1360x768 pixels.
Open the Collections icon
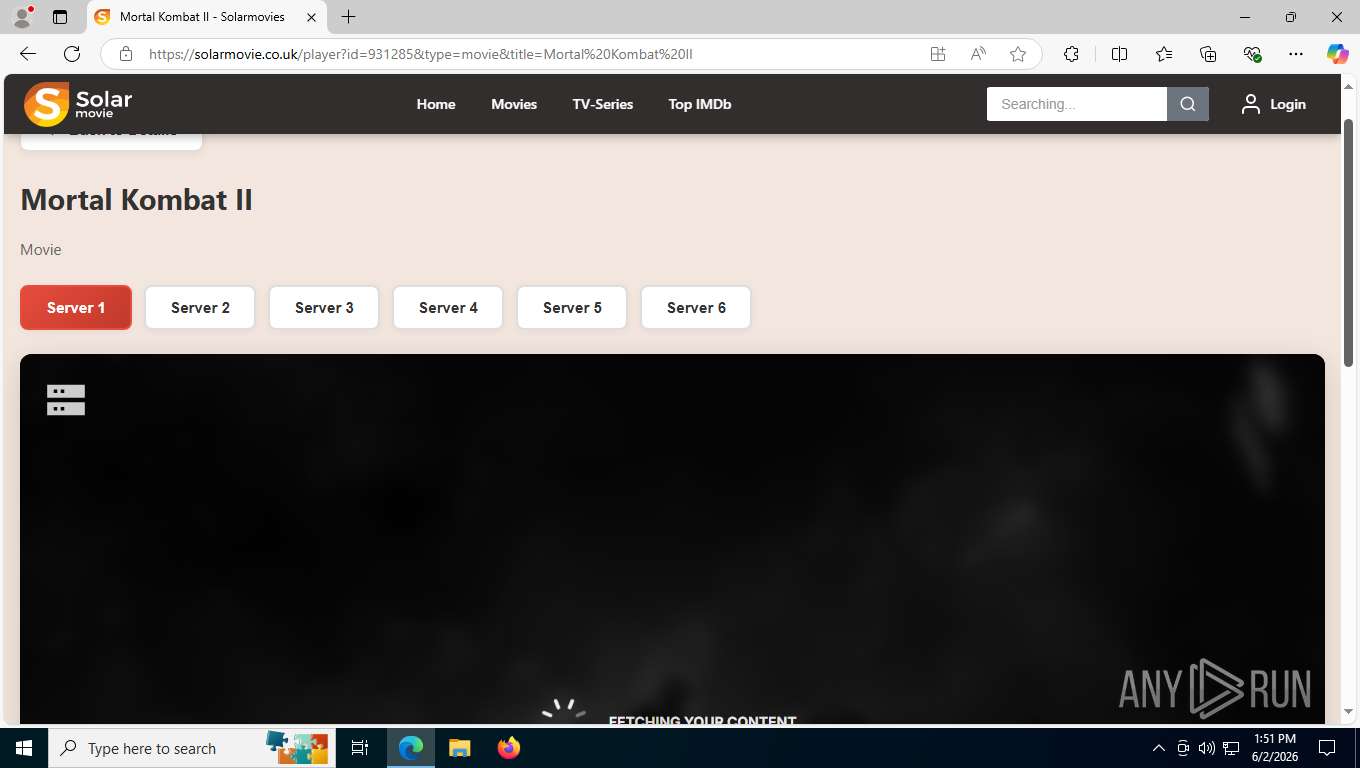(1208, 54)
